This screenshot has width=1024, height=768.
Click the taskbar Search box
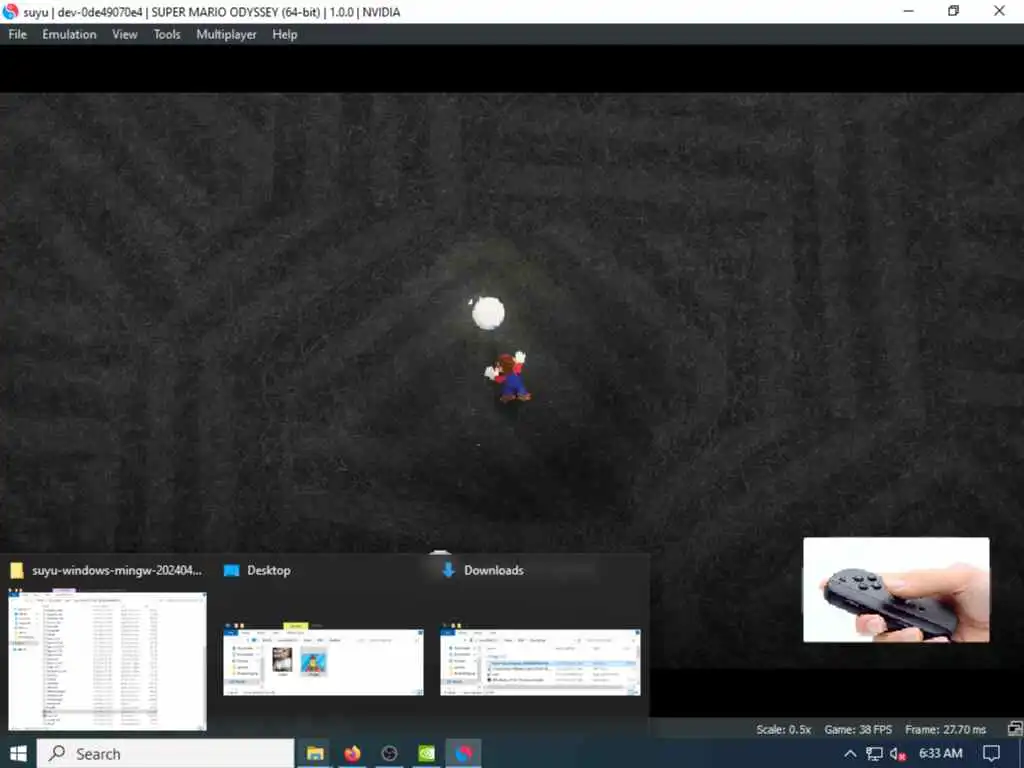click(165, 754)
